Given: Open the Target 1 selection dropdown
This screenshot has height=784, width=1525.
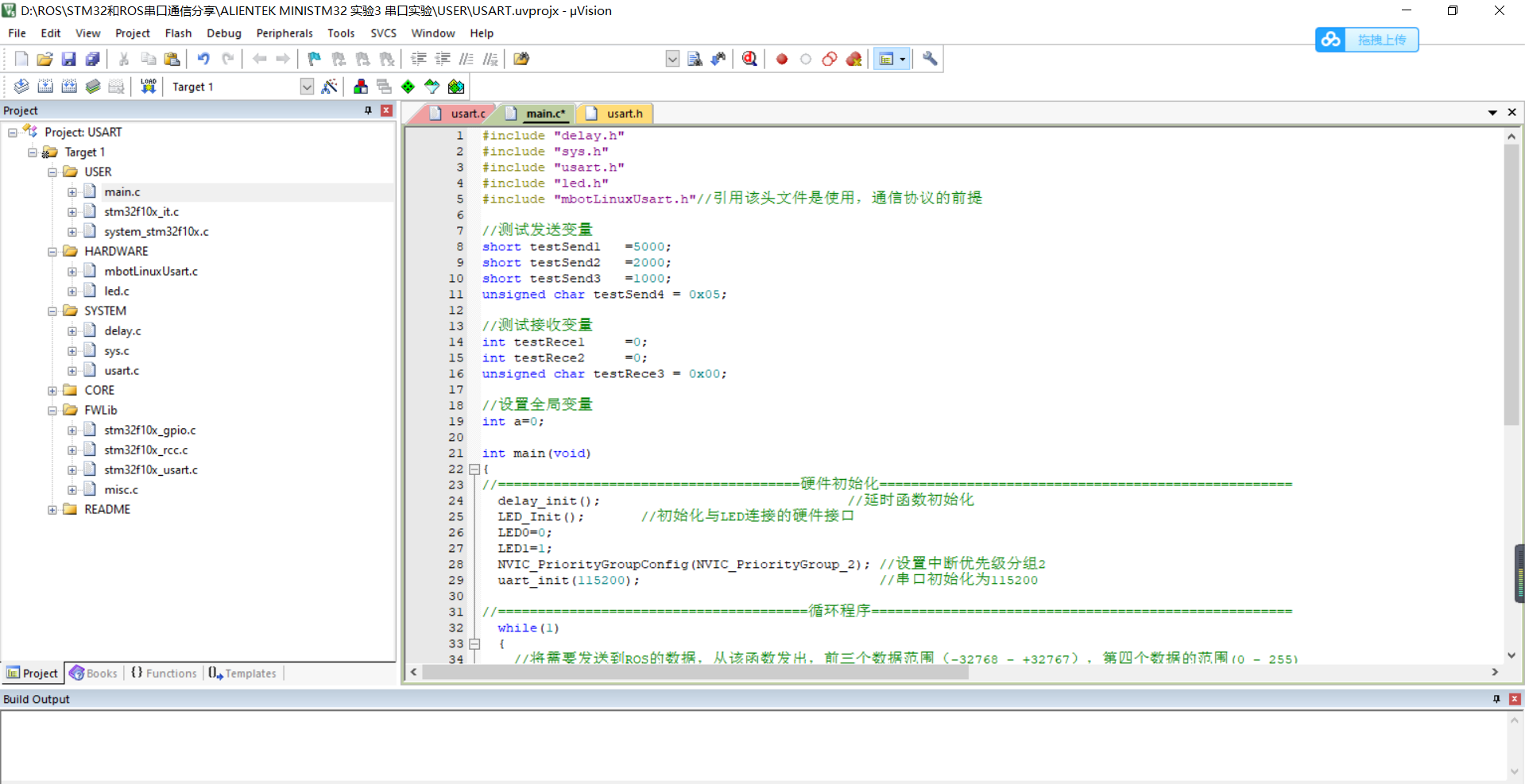Looking at the screenshot, I should [x=307, y=86].
